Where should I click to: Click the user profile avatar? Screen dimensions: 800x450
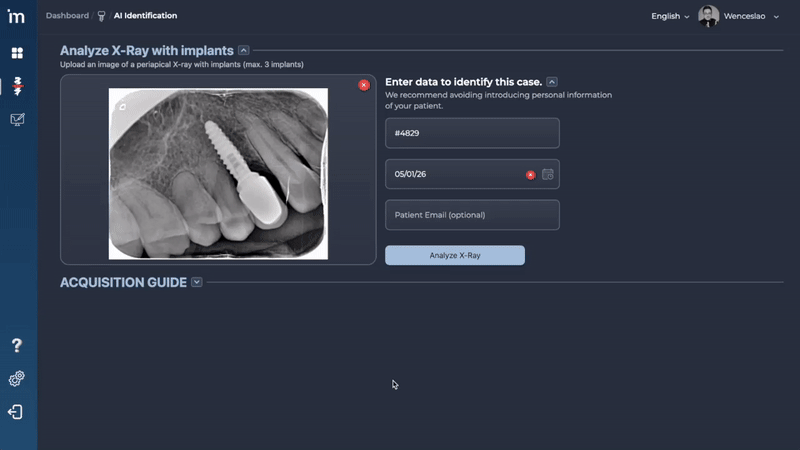(x=708, y=16)
